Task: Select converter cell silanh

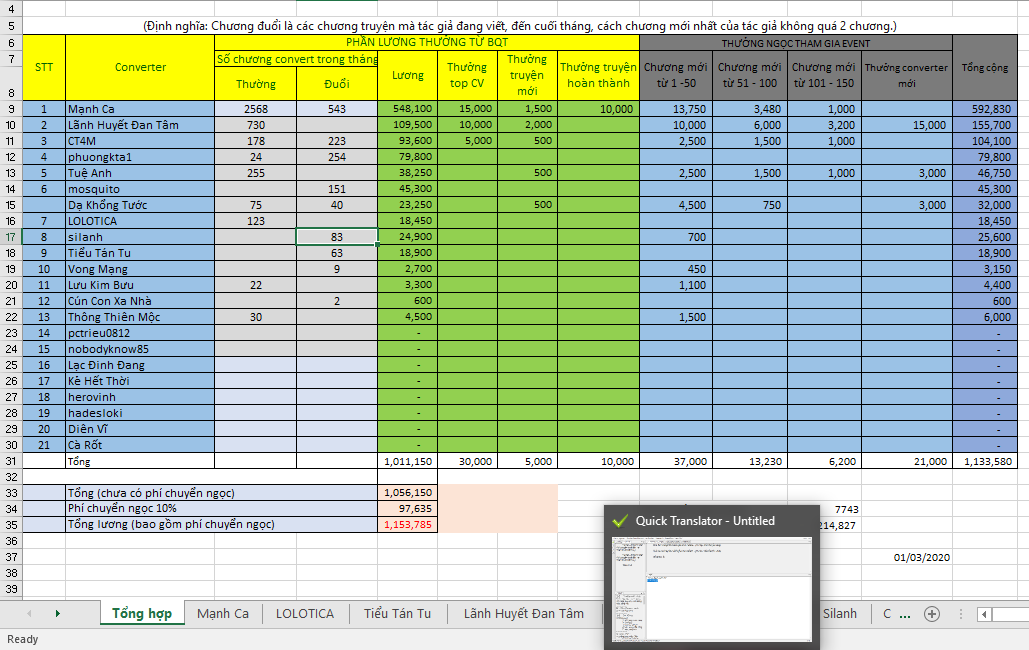Action: [x=140, y=237]
